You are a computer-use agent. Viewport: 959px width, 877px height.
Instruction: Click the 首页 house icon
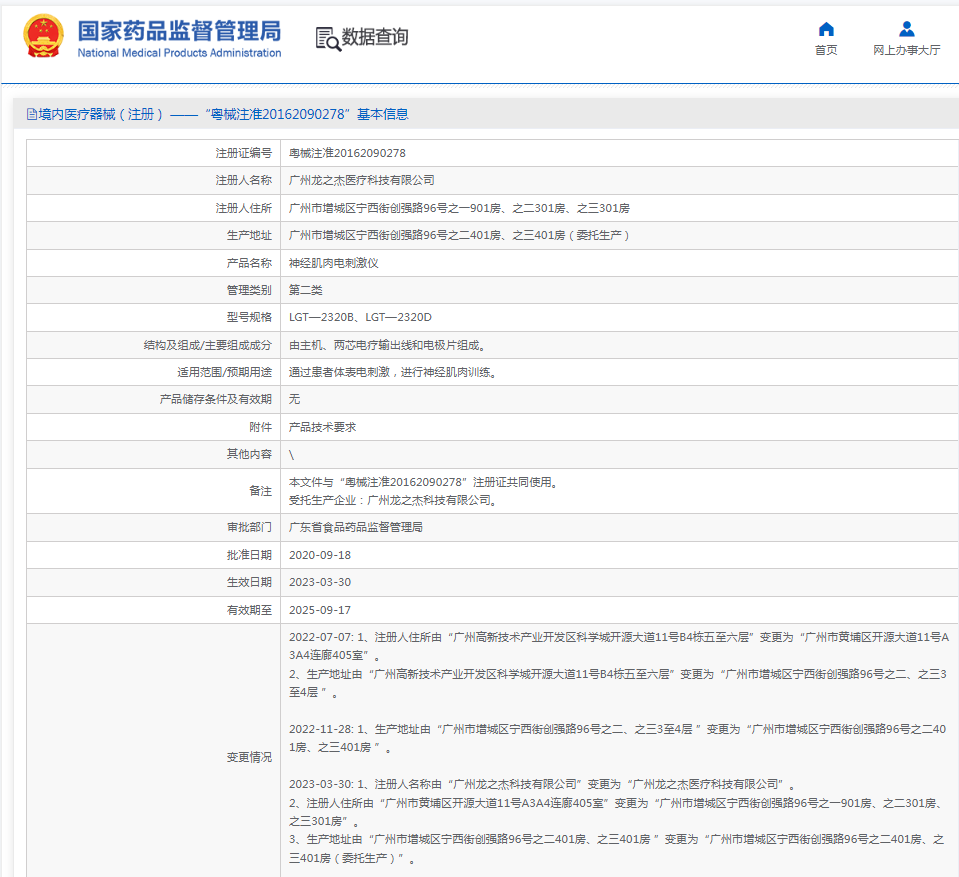(826, 29)
